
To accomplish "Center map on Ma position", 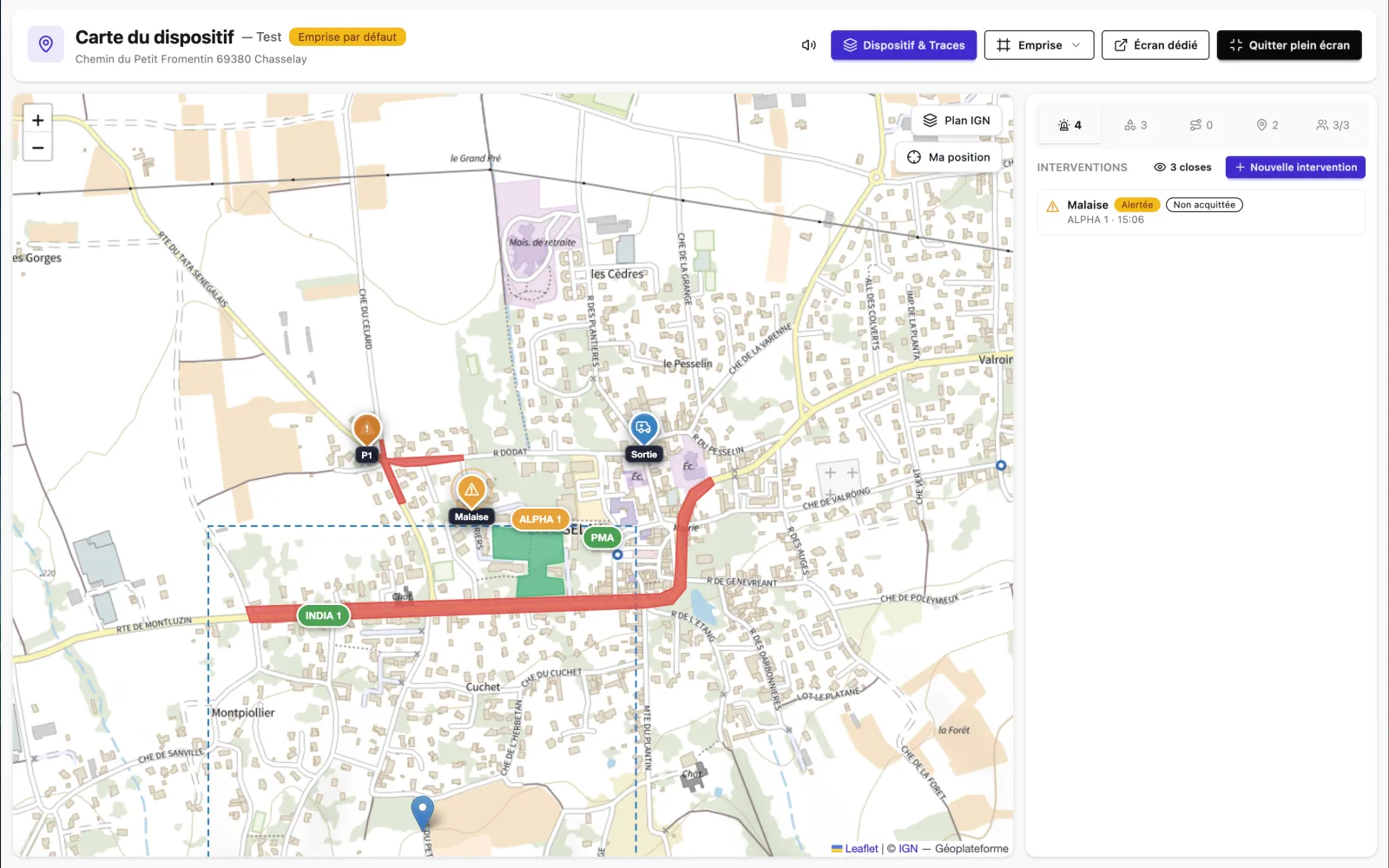I will (949, 157).
